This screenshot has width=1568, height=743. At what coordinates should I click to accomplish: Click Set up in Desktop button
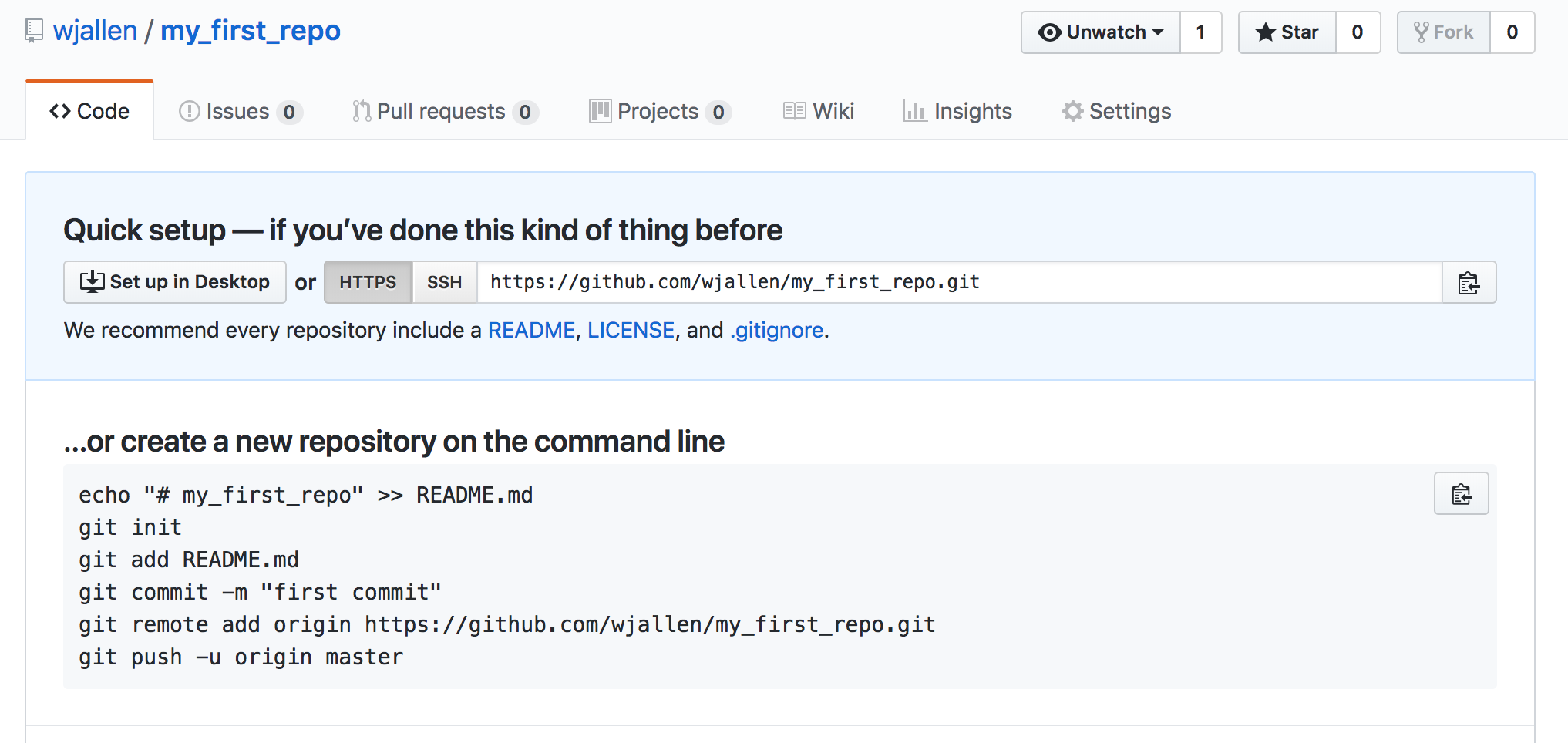175,282
